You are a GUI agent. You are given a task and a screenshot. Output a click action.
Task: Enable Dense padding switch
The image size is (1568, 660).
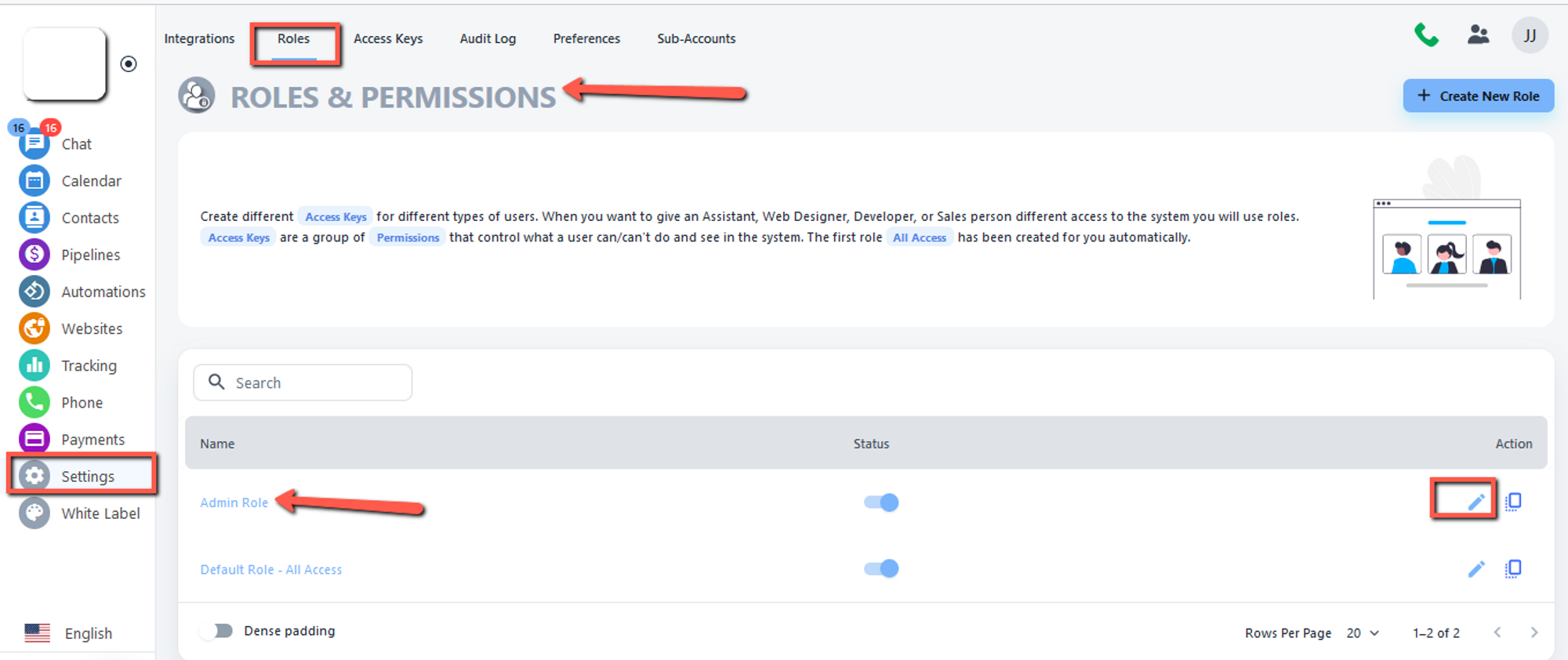[216, 631]
